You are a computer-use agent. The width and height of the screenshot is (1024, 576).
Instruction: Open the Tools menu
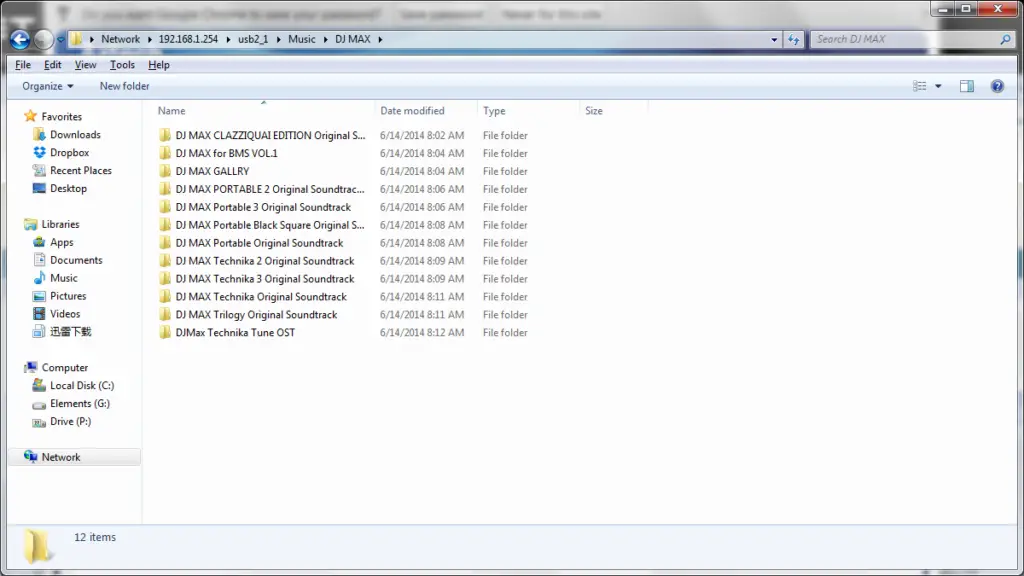click(122, 65)
